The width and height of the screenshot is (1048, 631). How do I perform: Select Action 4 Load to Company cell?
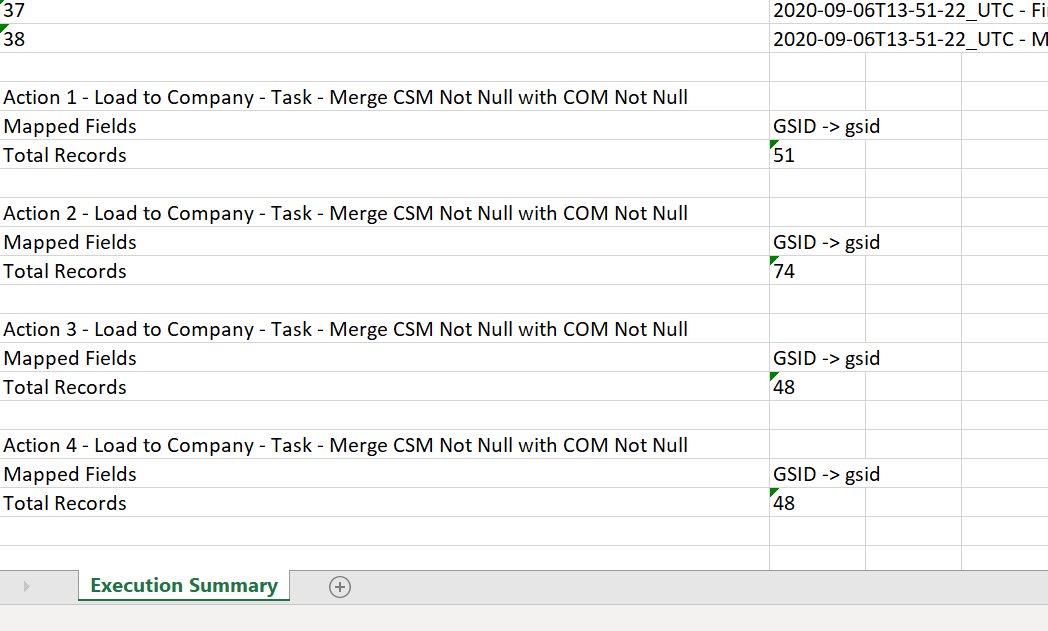[x=384, y=445]
